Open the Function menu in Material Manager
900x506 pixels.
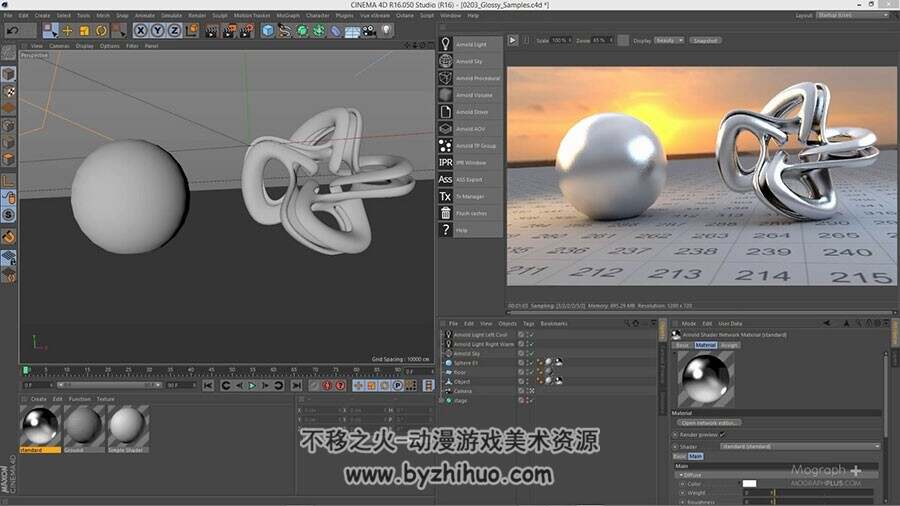80,399
